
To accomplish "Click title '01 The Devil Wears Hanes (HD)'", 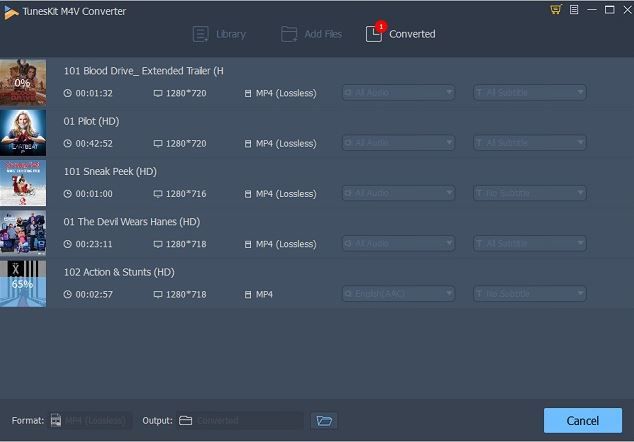I will [x=132, y=222].
